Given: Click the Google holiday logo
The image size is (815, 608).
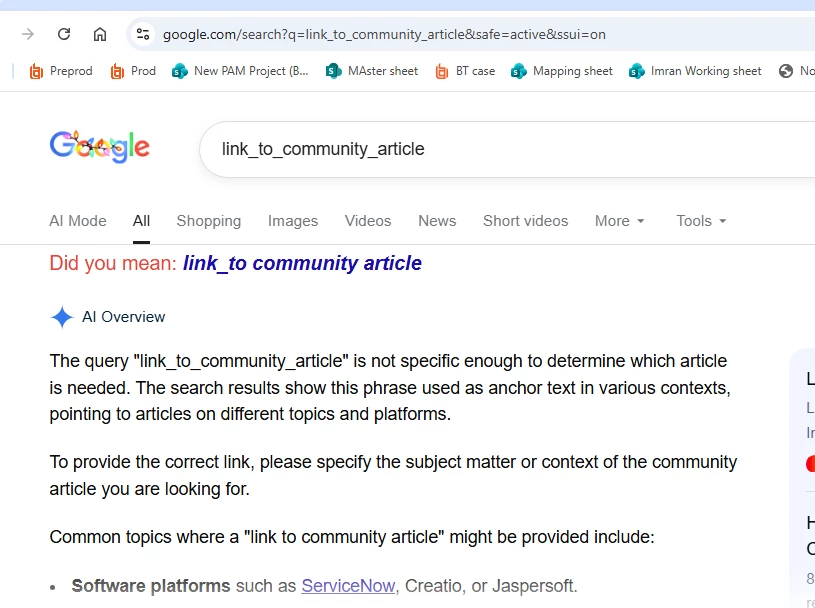Looking at the screenshot, I should [100, 147].
